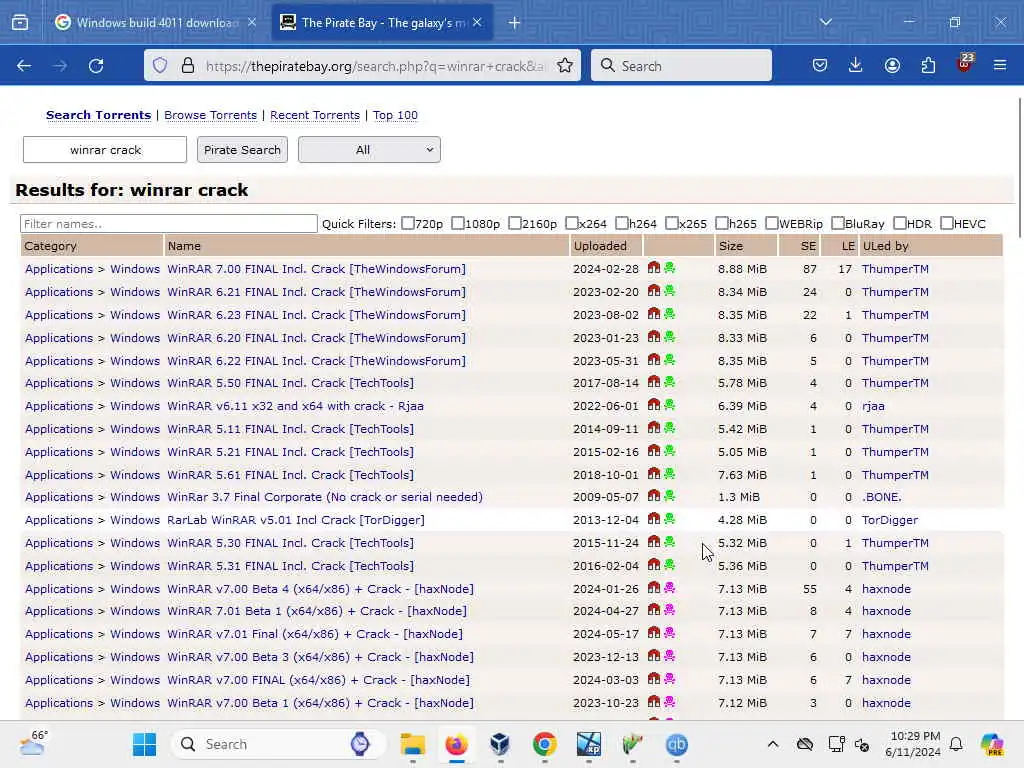Toggle the BluRay quick filter
This screenshot has height=768, width=1024.
pos(838,223)
